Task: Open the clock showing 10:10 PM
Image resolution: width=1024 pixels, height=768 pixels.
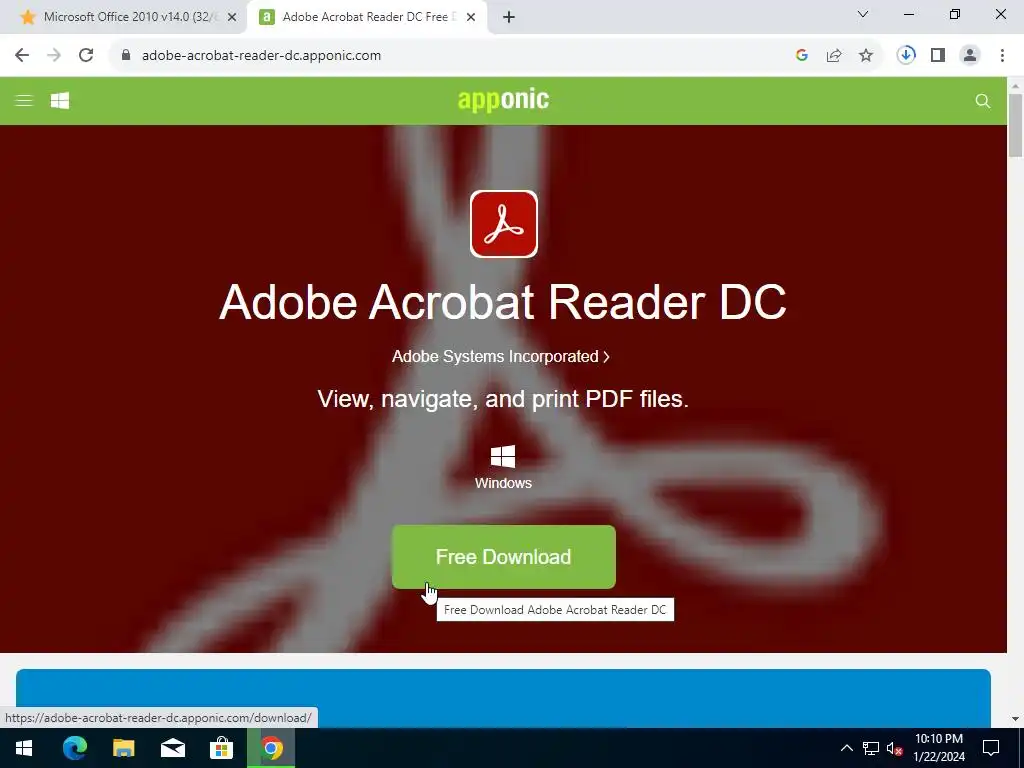Action: pos(939,748)
